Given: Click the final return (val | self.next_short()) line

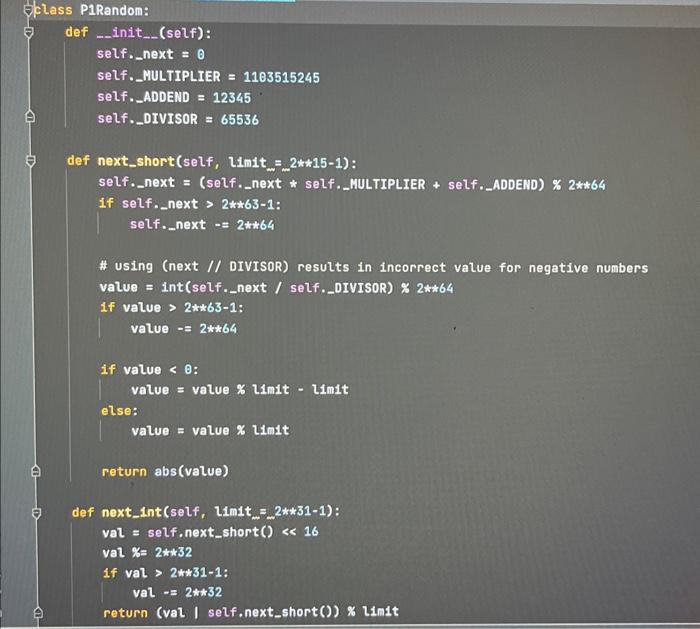Looking at the screenshot, I should [x=251, y=612].
